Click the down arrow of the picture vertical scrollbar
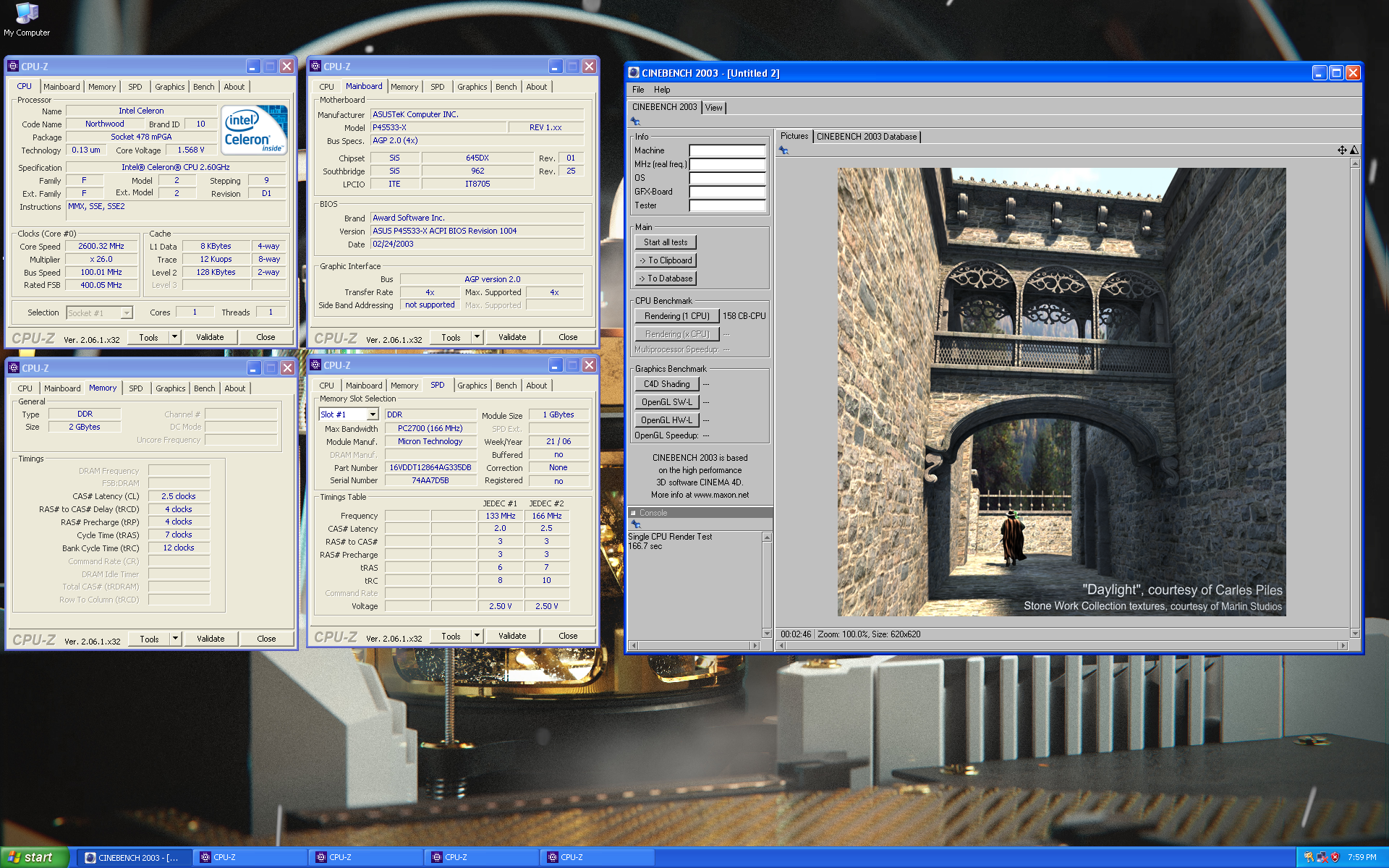 1355,633
